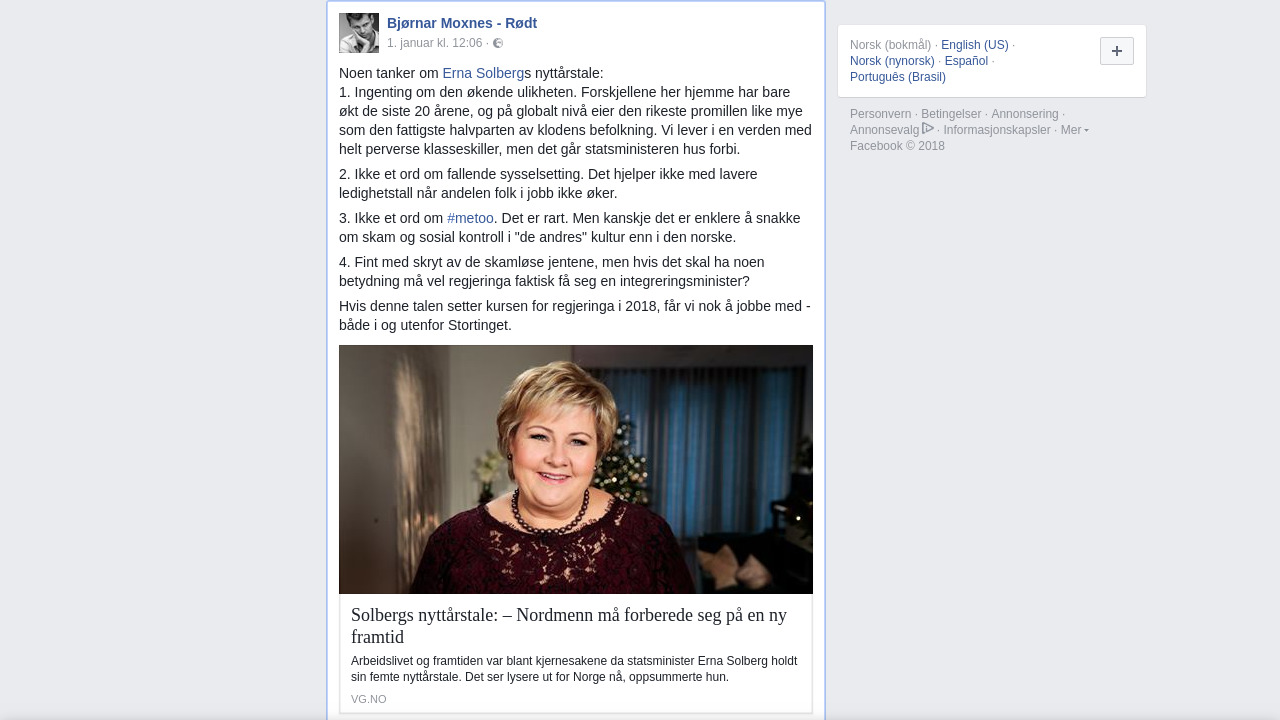Open the Betingelser footer link
The height and width of the screenshot is (720, 1280).
click(x=951, y=114)
